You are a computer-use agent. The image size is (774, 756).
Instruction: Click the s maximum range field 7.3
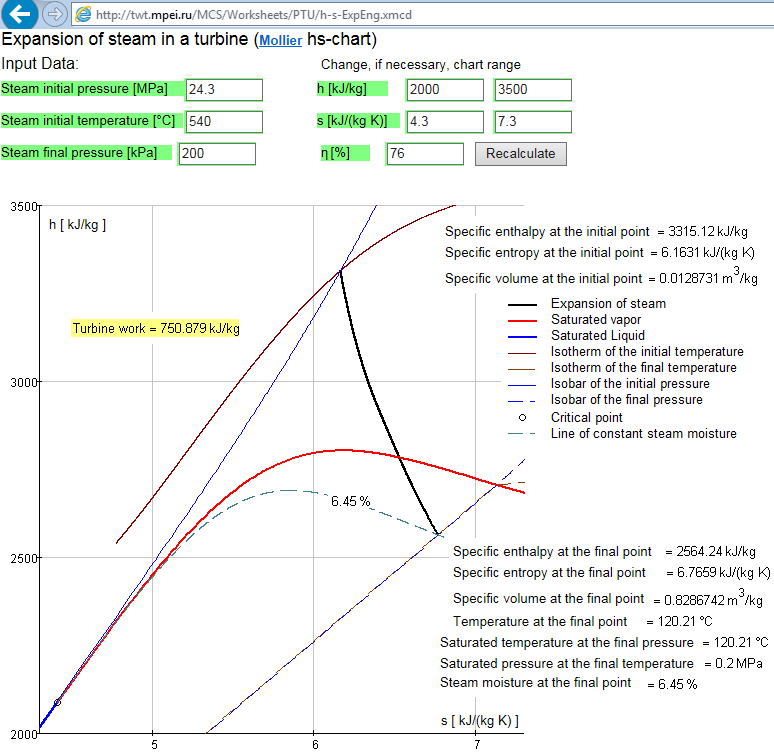[x=533, y=122]
